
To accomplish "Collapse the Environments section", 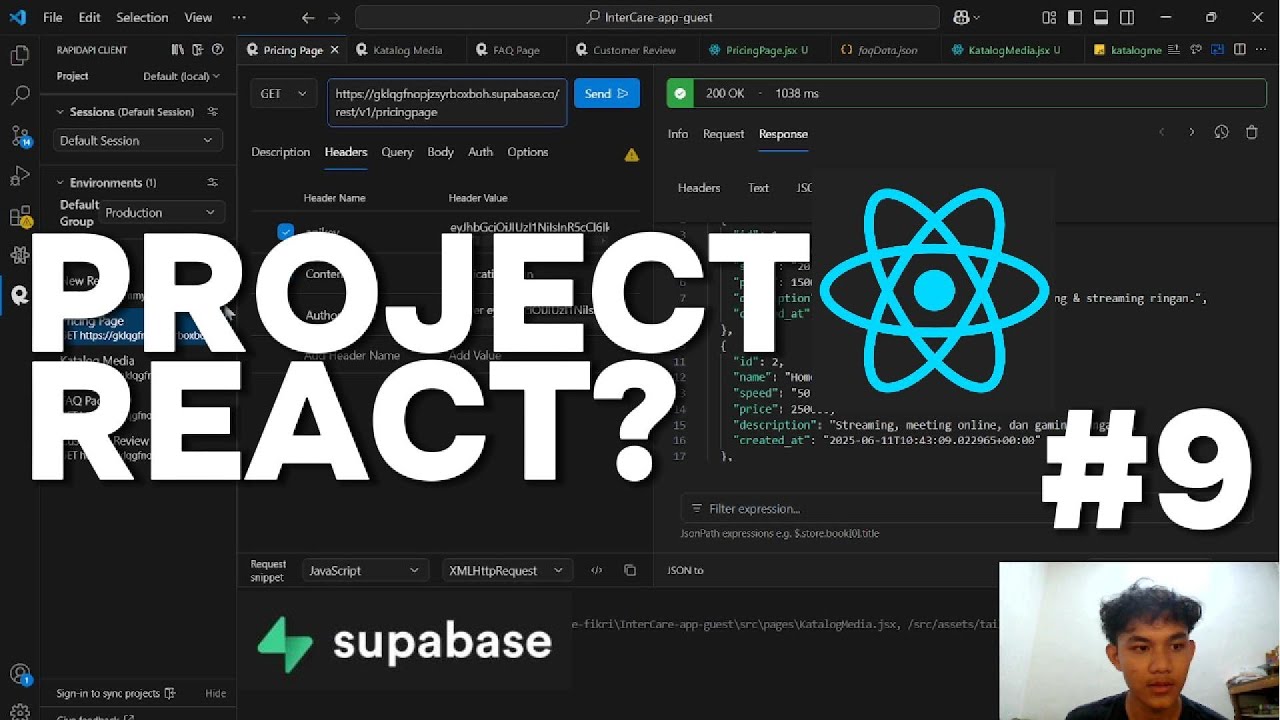I will [x=60, y=183].
